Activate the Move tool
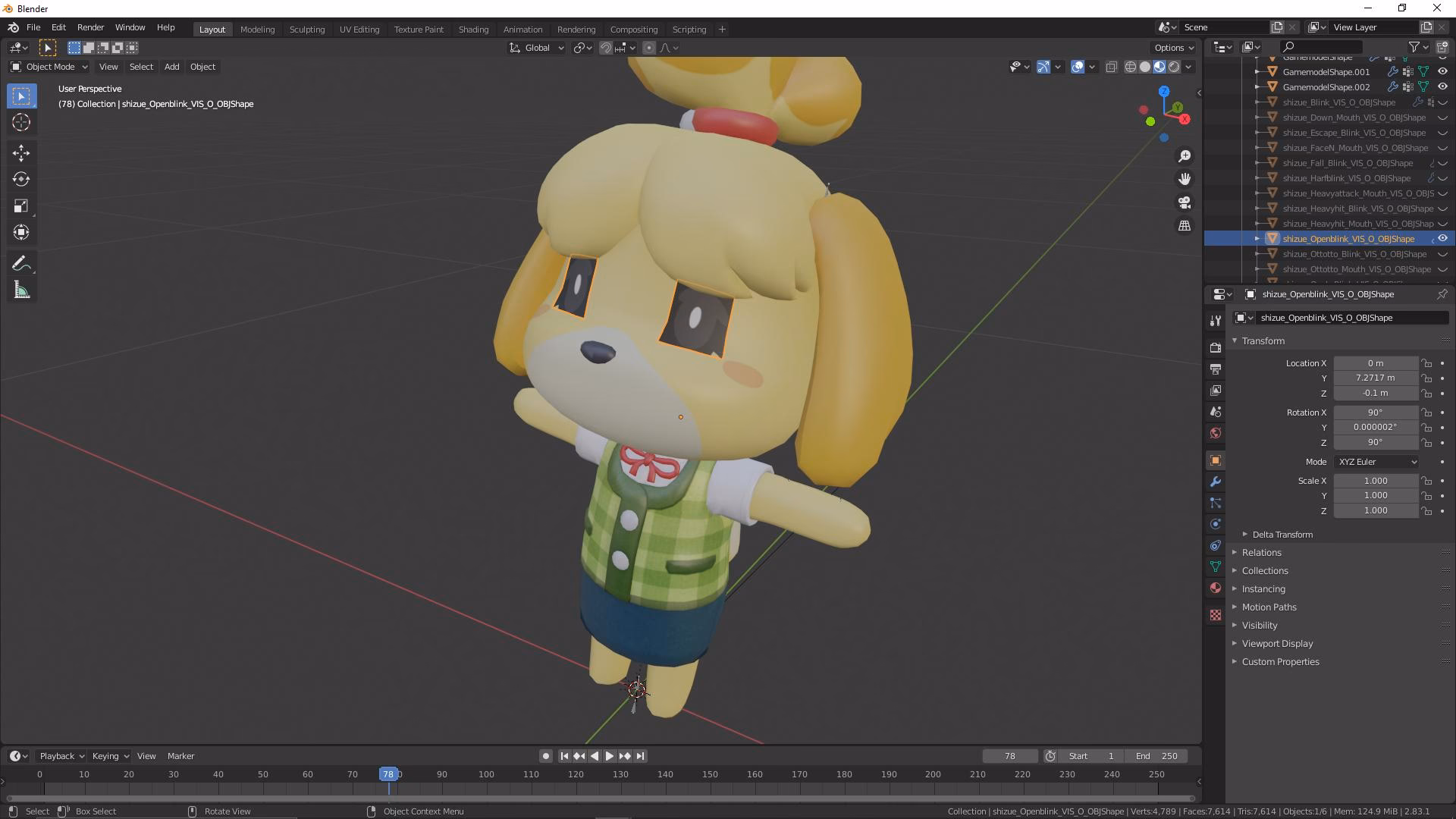 tap(21, 153)
